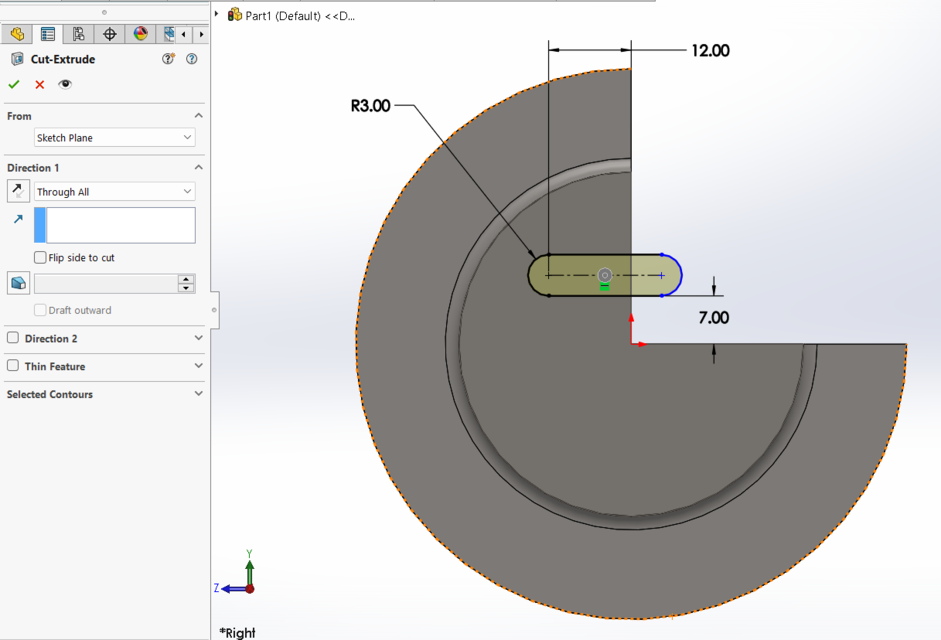
Task: Click the red X to cancel Cut-Extrude
Action: click(x=38, y=84)
